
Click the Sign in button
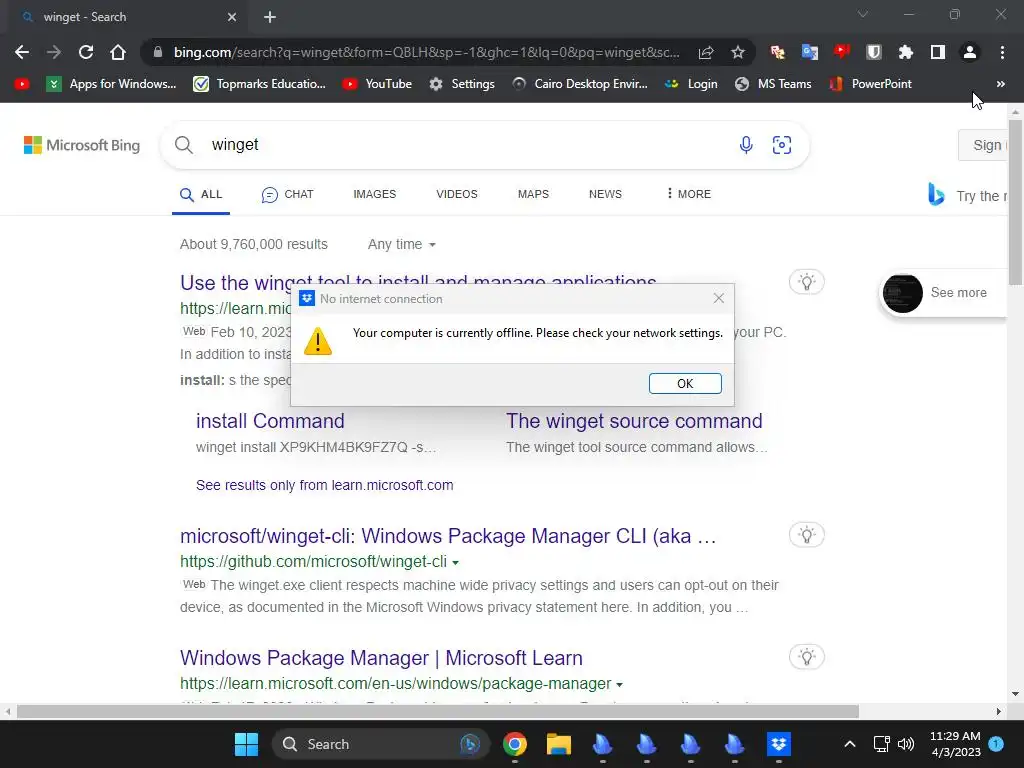(x=983, y=145)
